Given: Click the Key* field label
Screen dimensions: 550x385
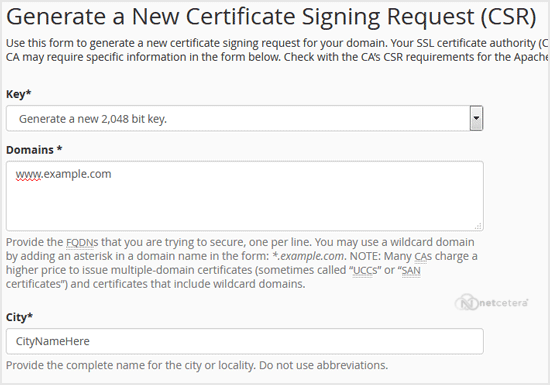Looking at the screenshot, I should (19, 94).
